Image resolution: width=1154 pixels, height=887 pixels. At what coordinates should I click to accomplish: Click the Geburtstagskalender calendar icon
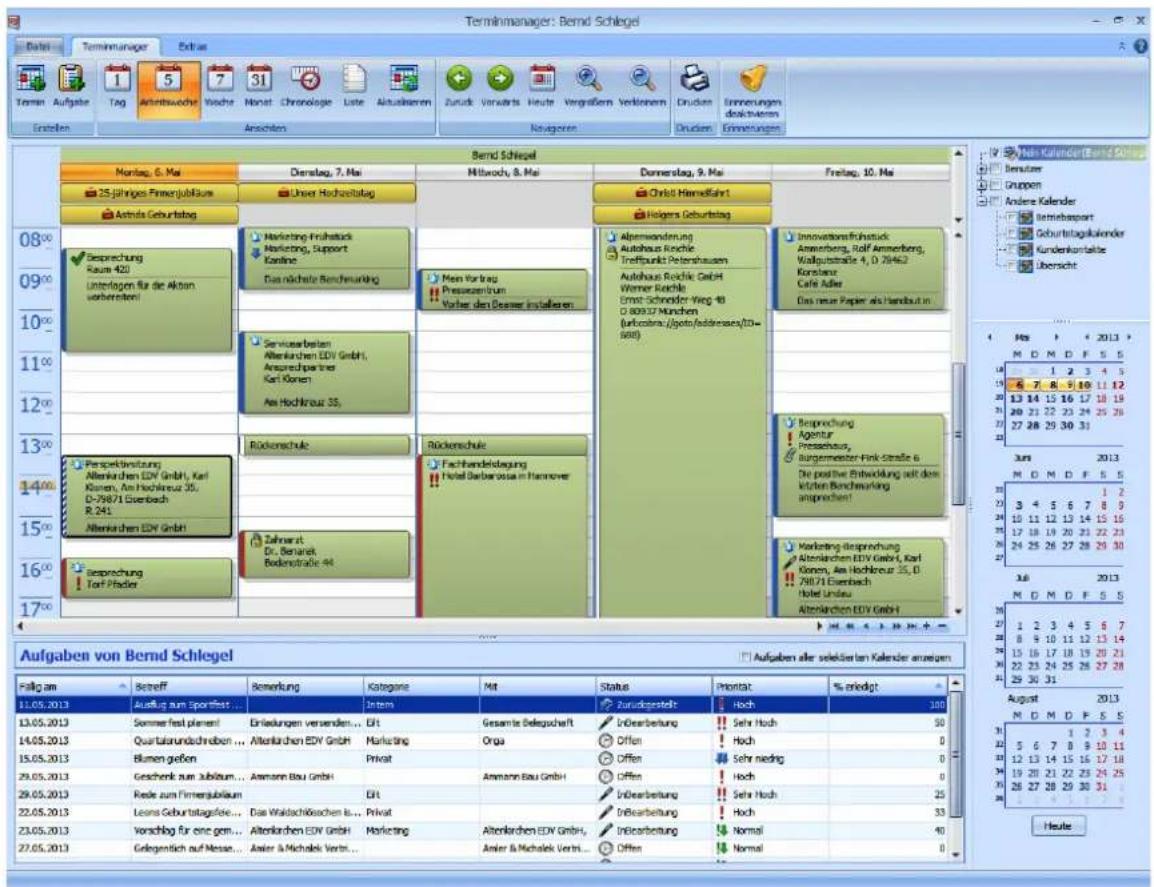coord(1025,233)
